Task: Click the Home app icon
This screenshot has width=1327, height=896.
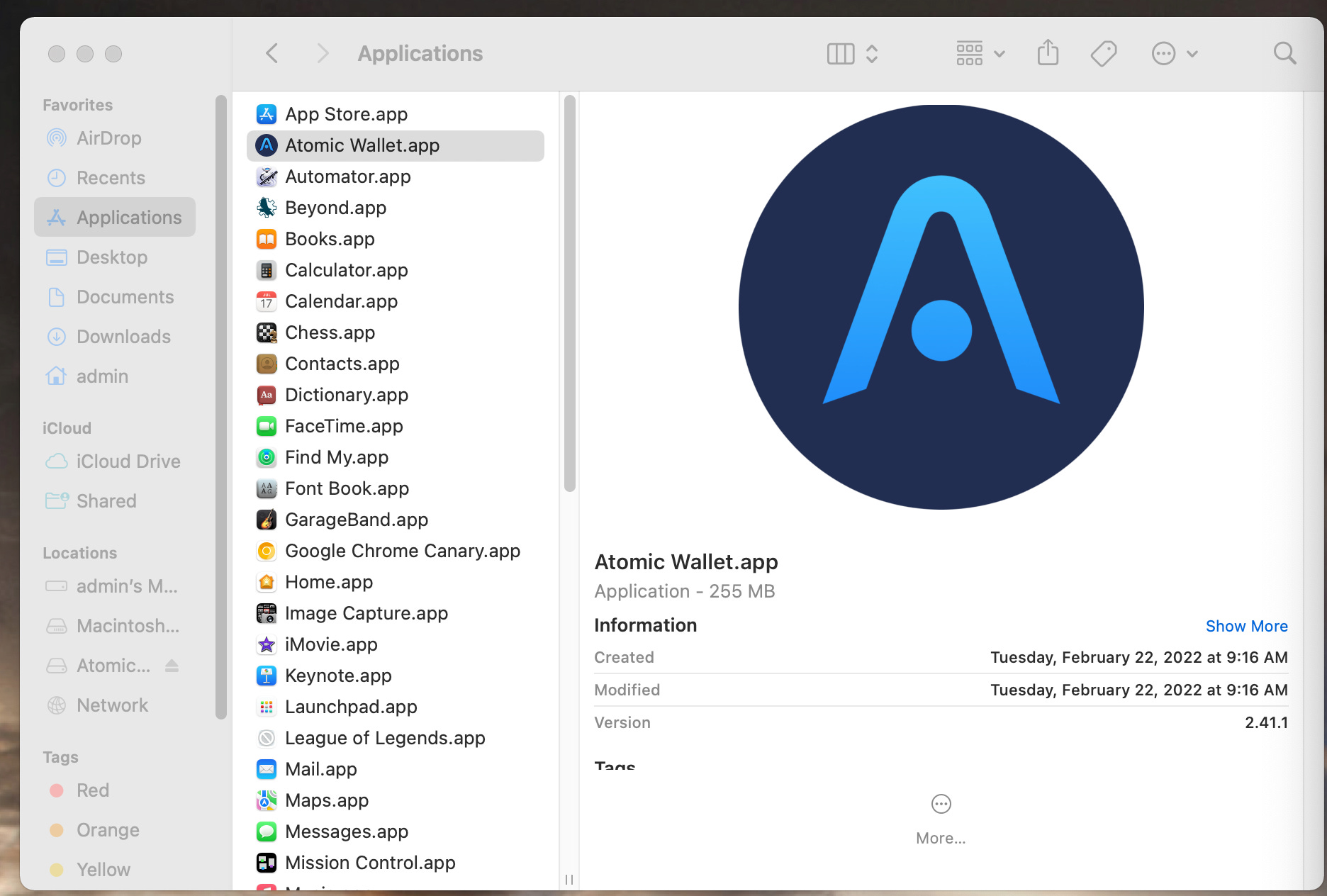Action: (267, 582)
